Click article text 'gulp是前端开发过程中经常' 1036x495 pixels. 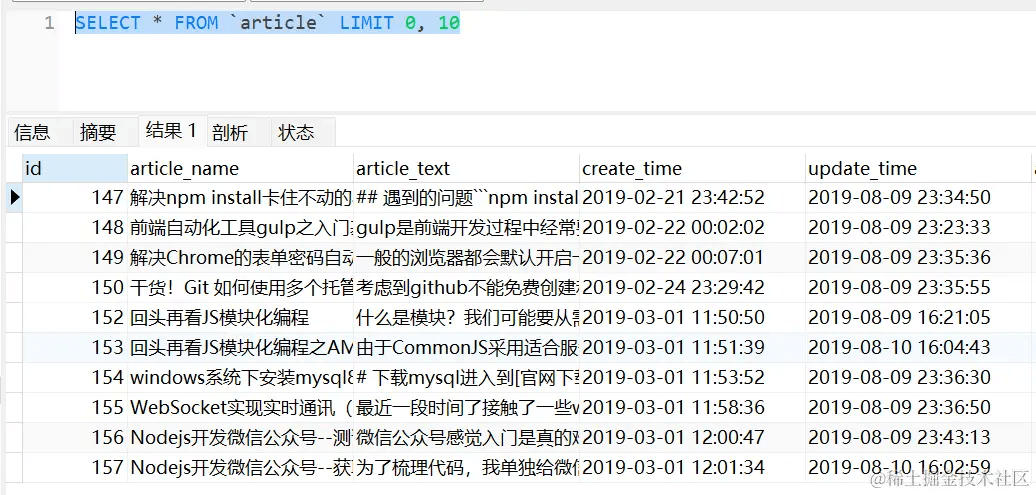(x=466, y=227)
